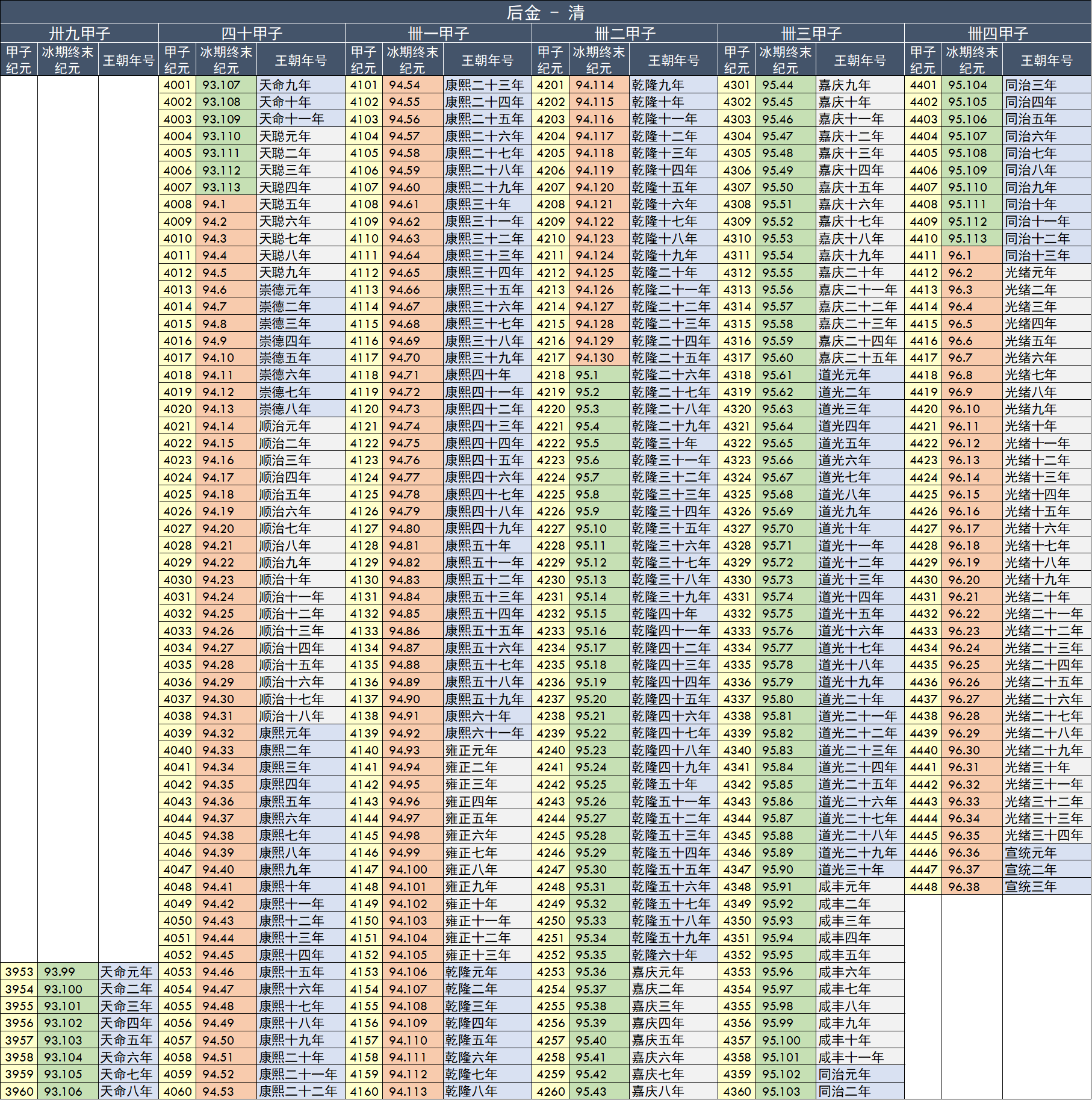This screenshot has width=1092, height=1100.
Task: Select the 卌三甲子 header cell
Action: click(x=811, y=33)
